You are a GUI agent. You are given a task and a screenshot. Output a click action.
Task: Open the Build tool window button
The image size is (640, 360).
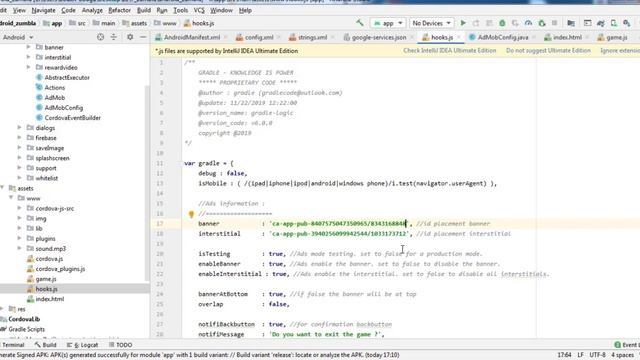coord(46,345)
